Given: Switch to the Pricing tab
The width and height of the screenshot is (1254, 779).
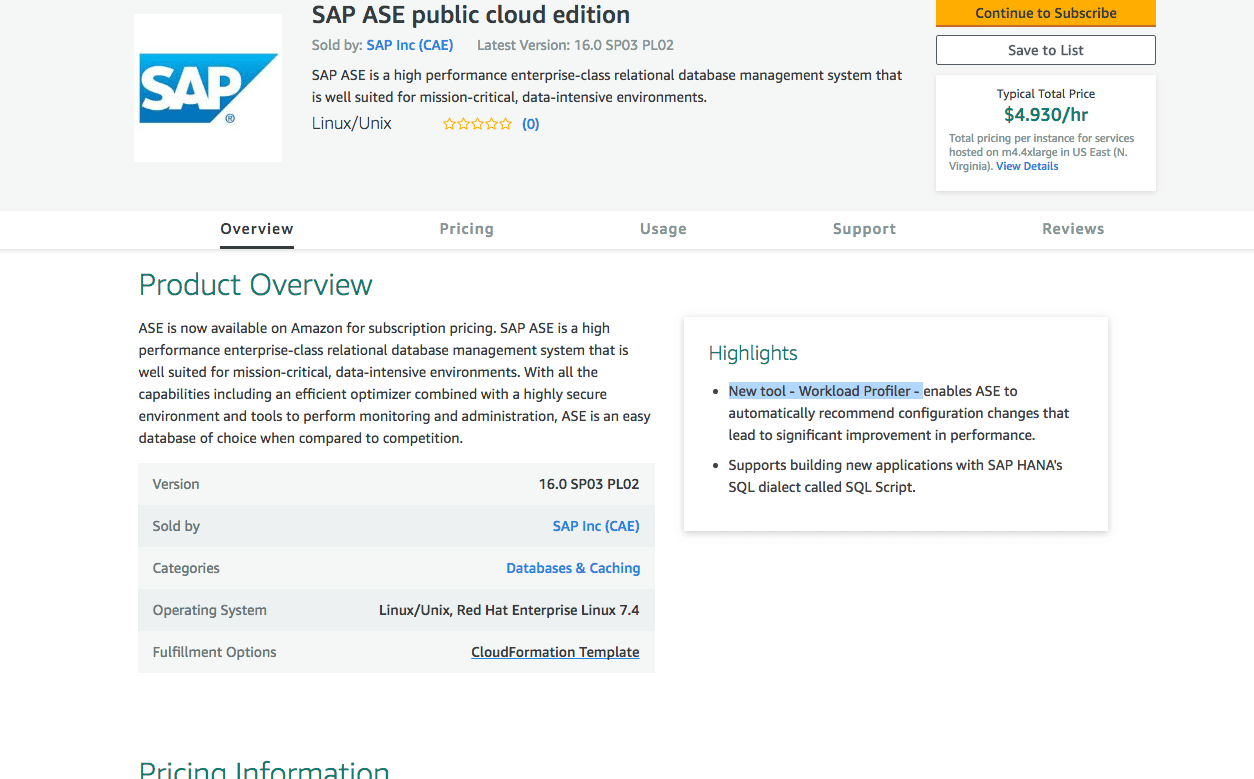Looking at the screenshot, I should click(467, 229).
